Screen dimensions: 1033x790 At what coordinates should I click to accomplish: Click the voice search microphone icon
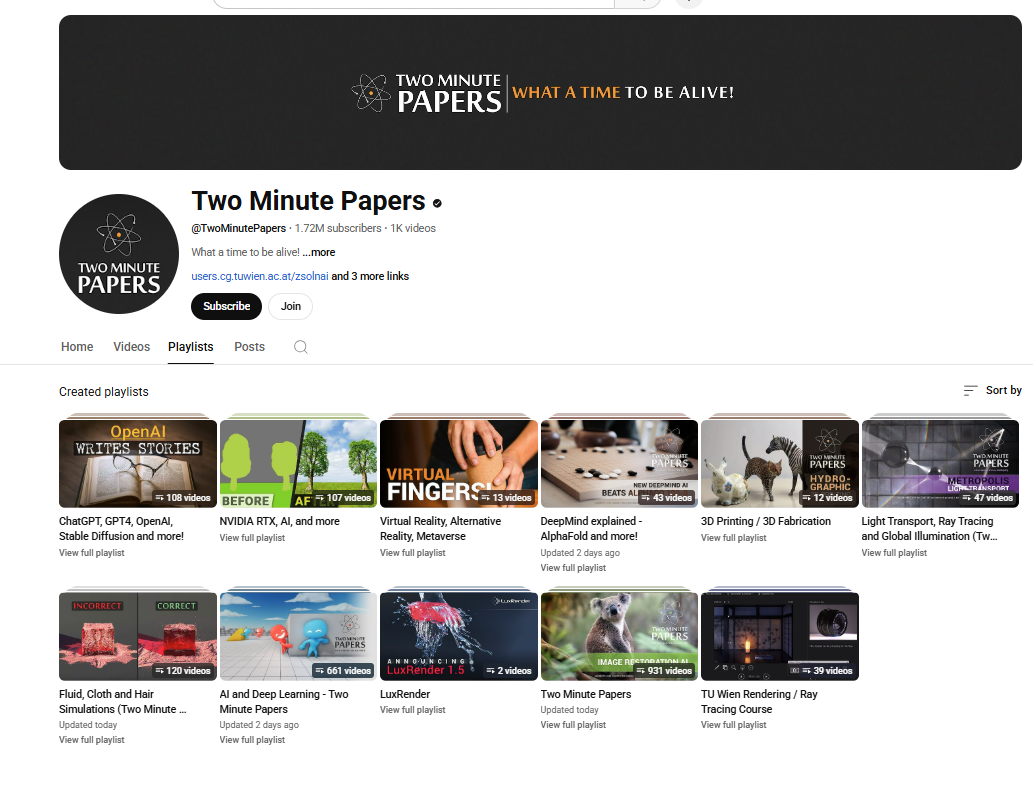coord(688,3)
